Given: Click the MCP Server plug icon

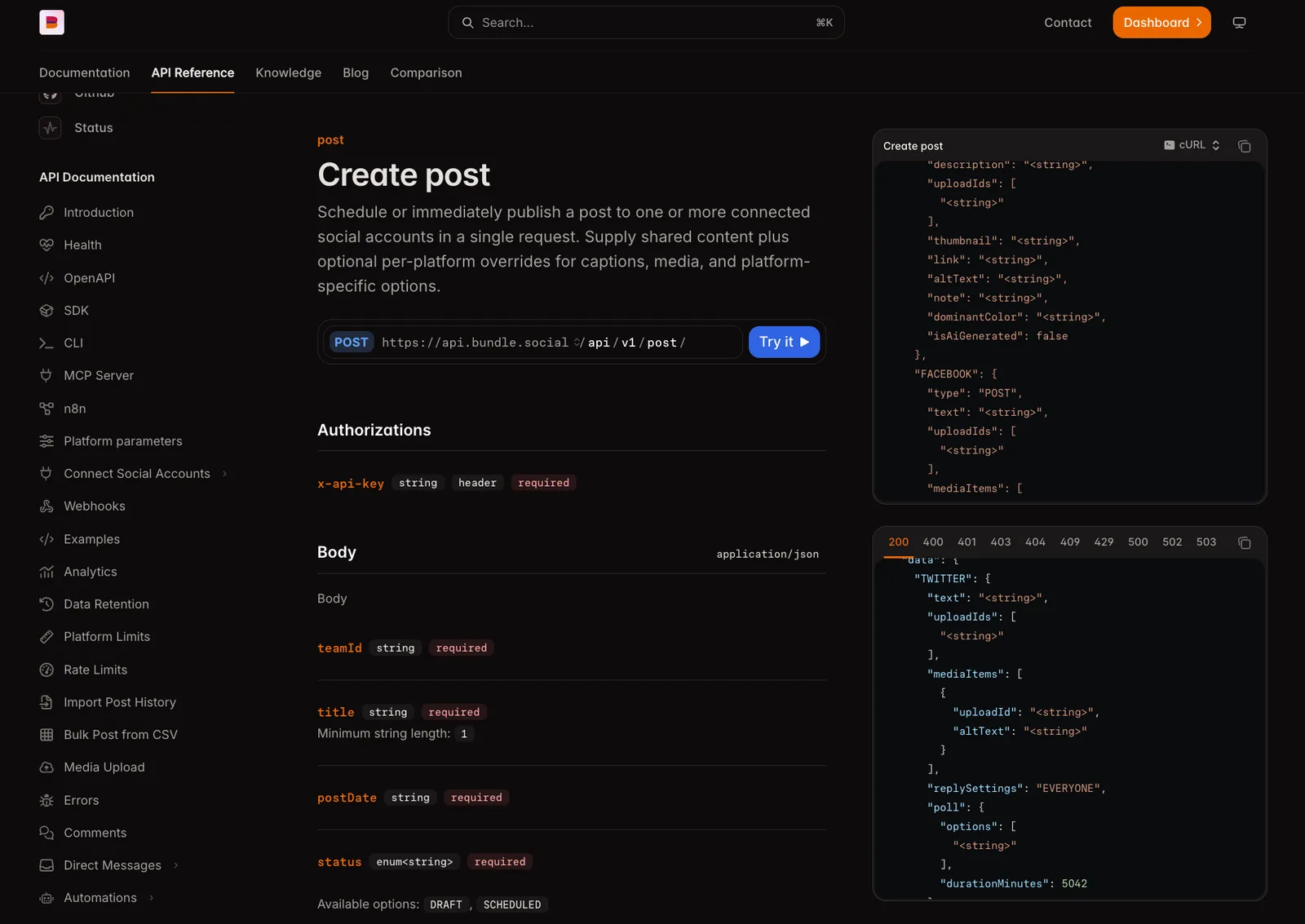Looking at the screenshot, I should tap(46, 376).
